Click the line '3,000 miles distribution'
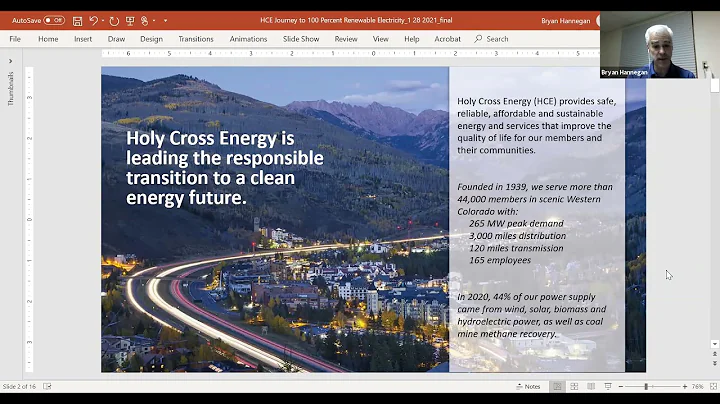This screenshot has height=404, width=720. 517,236
